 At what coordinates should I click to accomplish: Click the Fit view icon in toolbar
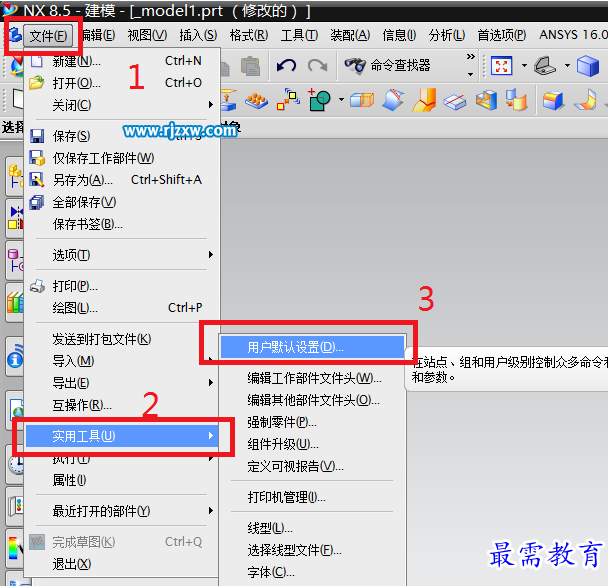(x=501, y=66)
